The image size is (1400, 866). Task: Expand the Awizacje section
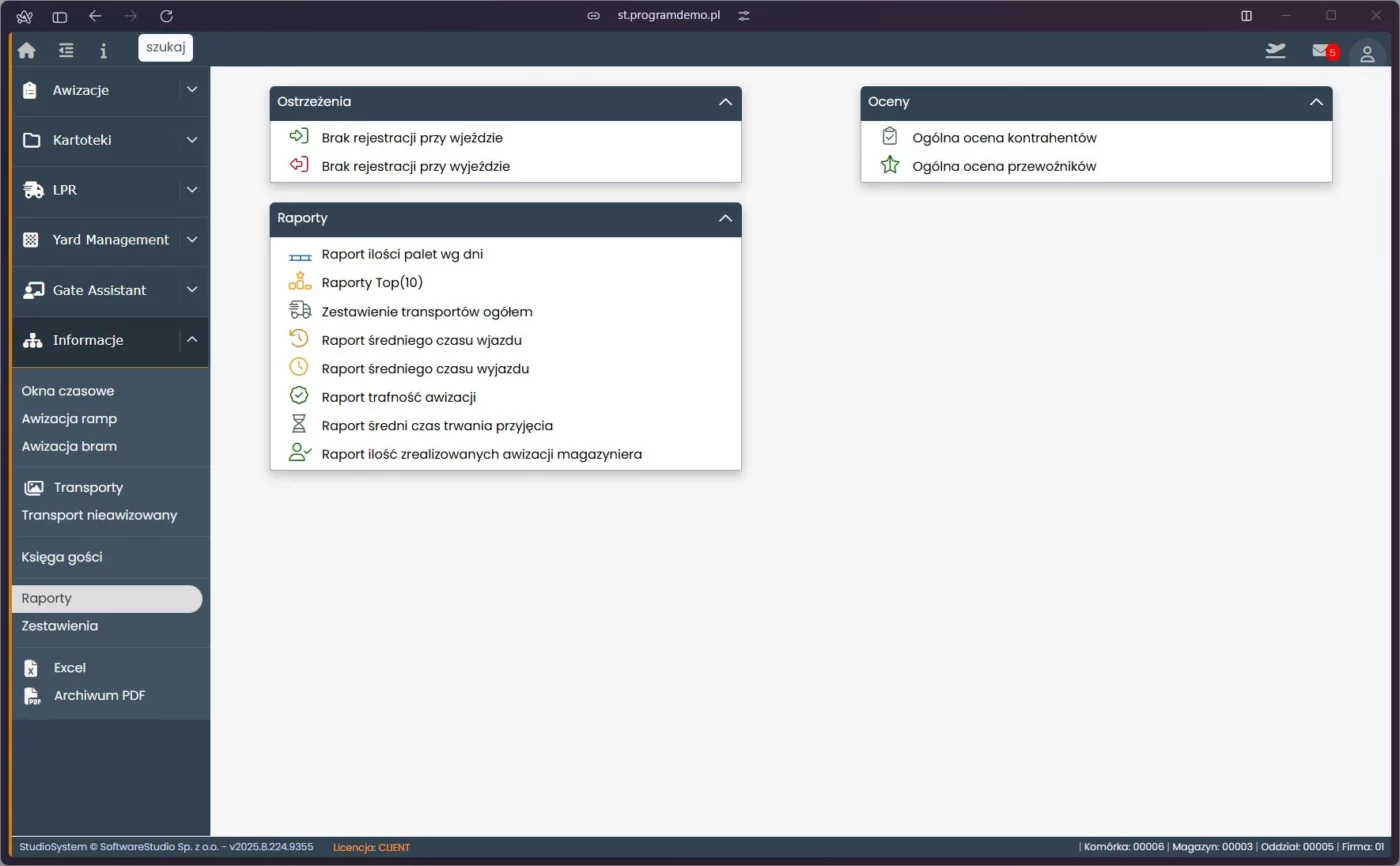(x=191, y=89)
